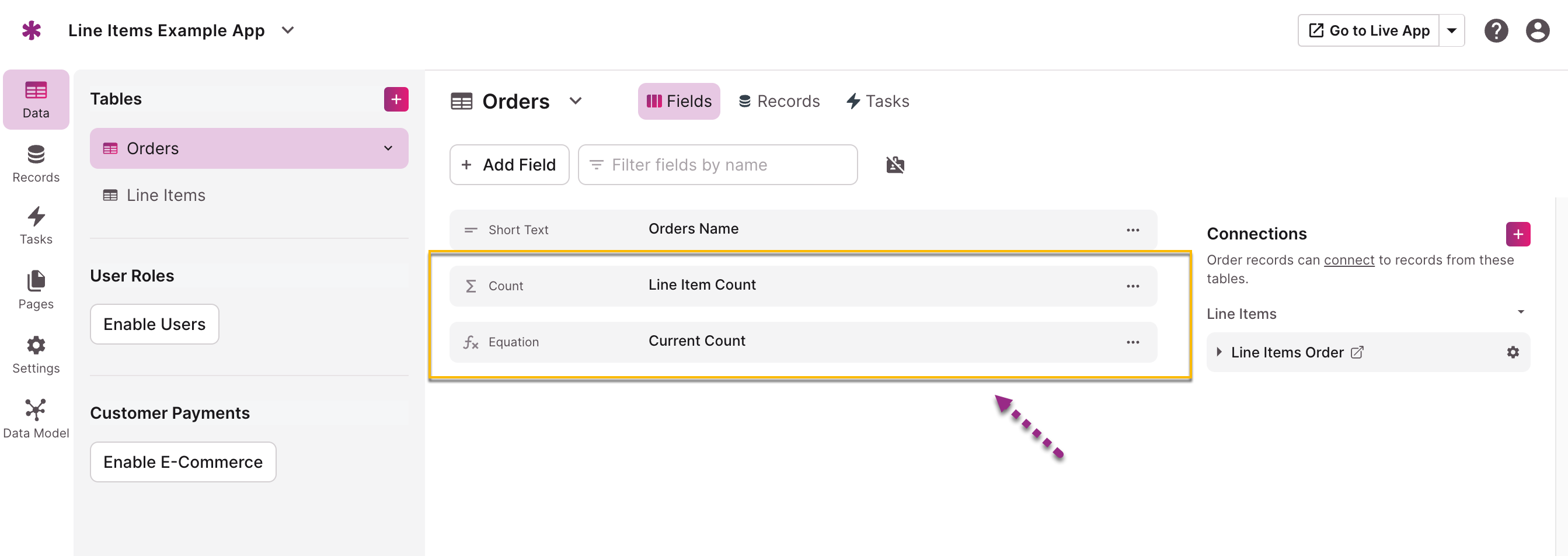
Task: Add a new connection with plus icon
Action: [x=1517, y=234]
